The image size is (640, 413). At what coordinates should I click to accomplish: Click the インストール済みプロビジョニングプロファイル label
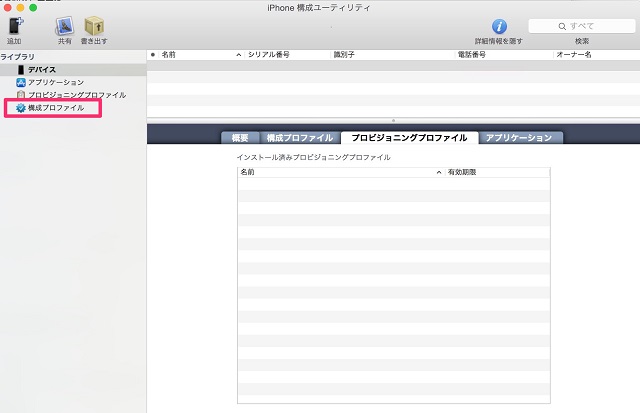313,157
